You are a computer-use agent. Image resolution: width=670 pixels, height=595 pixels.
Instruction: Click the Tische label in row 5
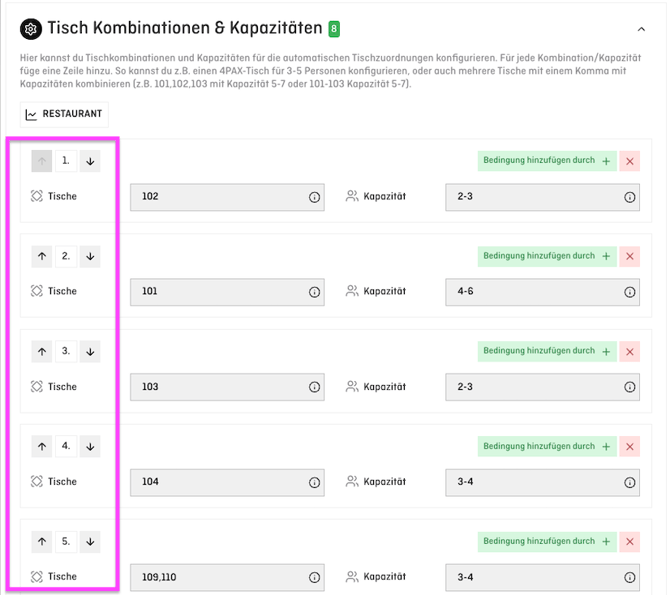point(62,577)
